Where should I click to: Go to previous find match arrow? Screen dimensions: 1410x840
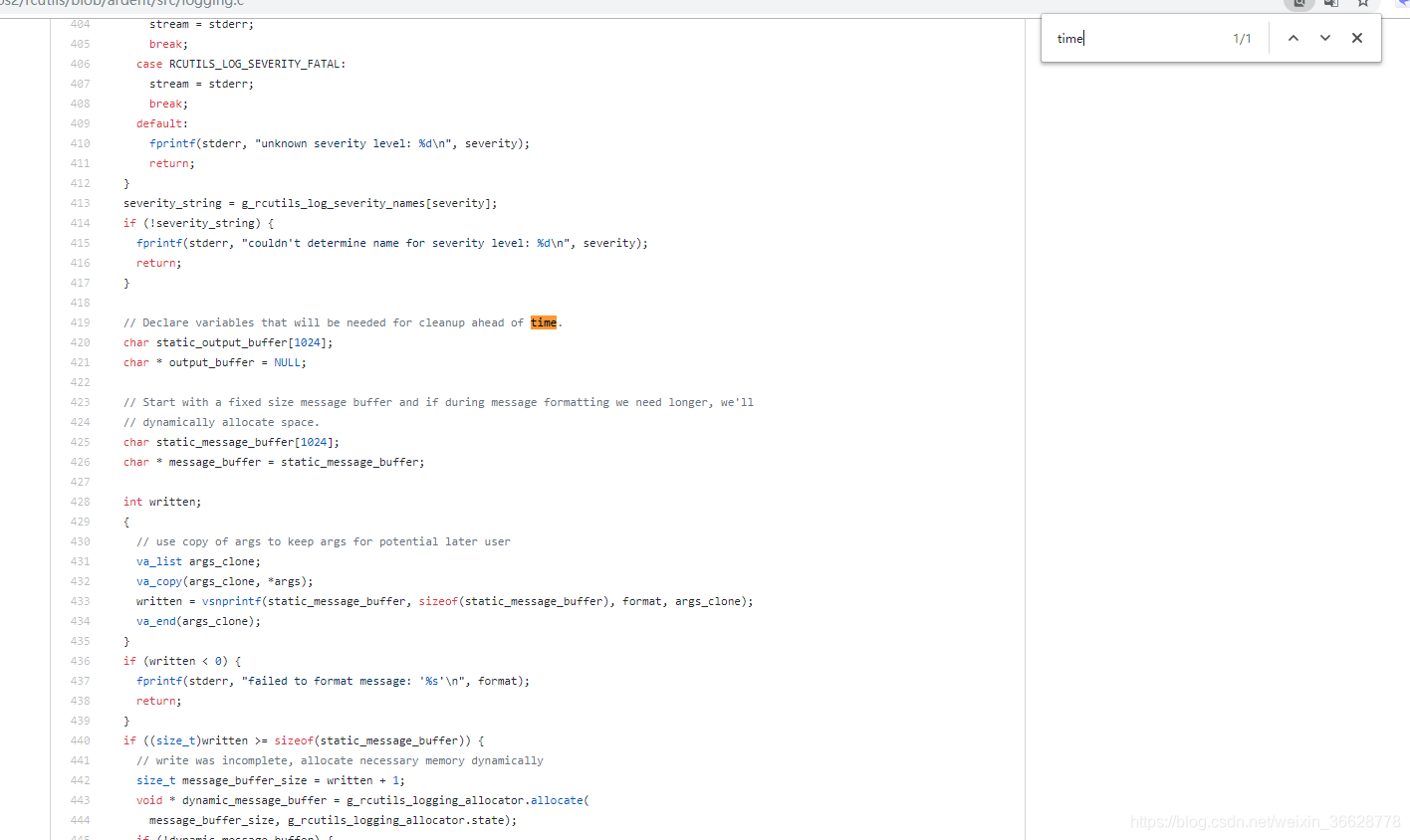click(x=1292, y=38)
